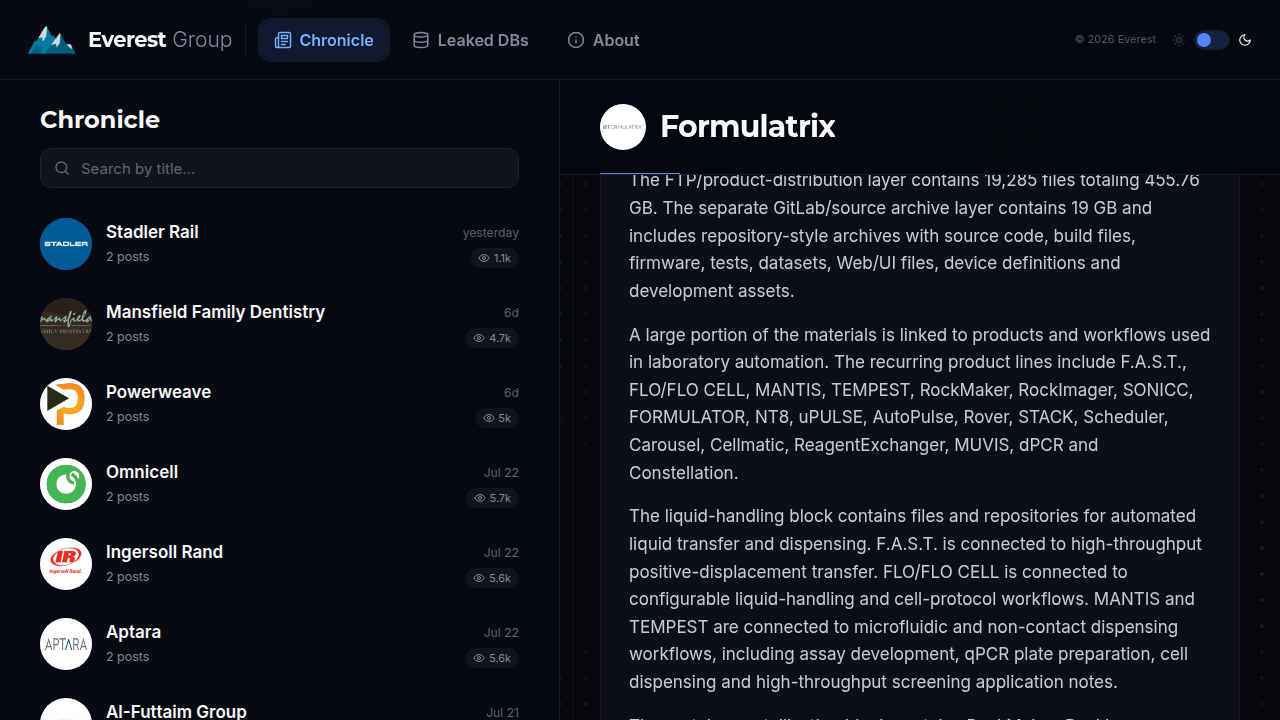The width and height of the screenshot is (1280, 720).
Task: Open the About tab
Action: tap(604, 40)
